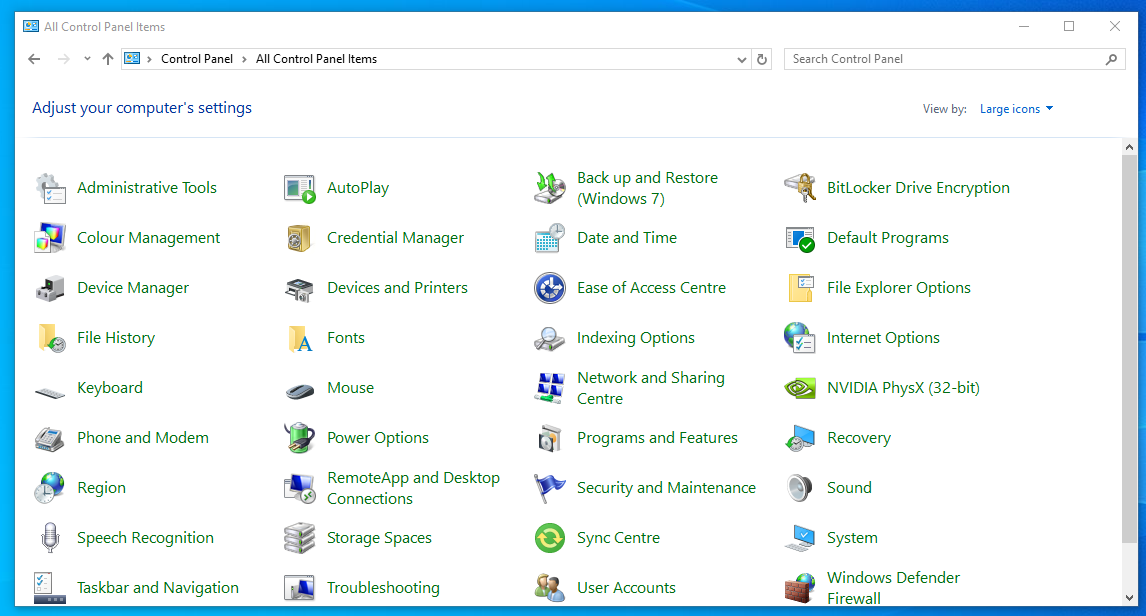The width and height of the screenshot is (1146, 616).
Task: Open the Credential Manager safe icon
Action: click(x=300, y=238)
